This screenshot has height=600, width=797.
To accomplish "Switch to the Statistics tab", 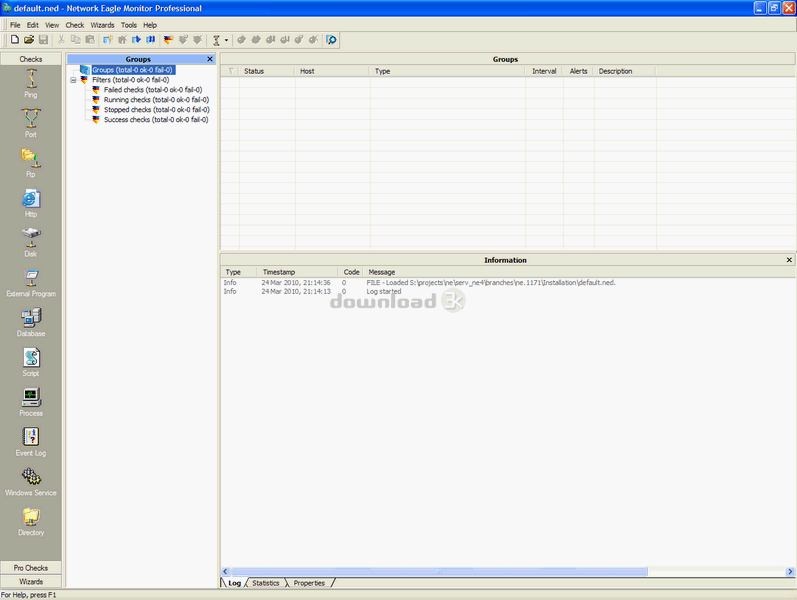I will click(x=265, y=583).
